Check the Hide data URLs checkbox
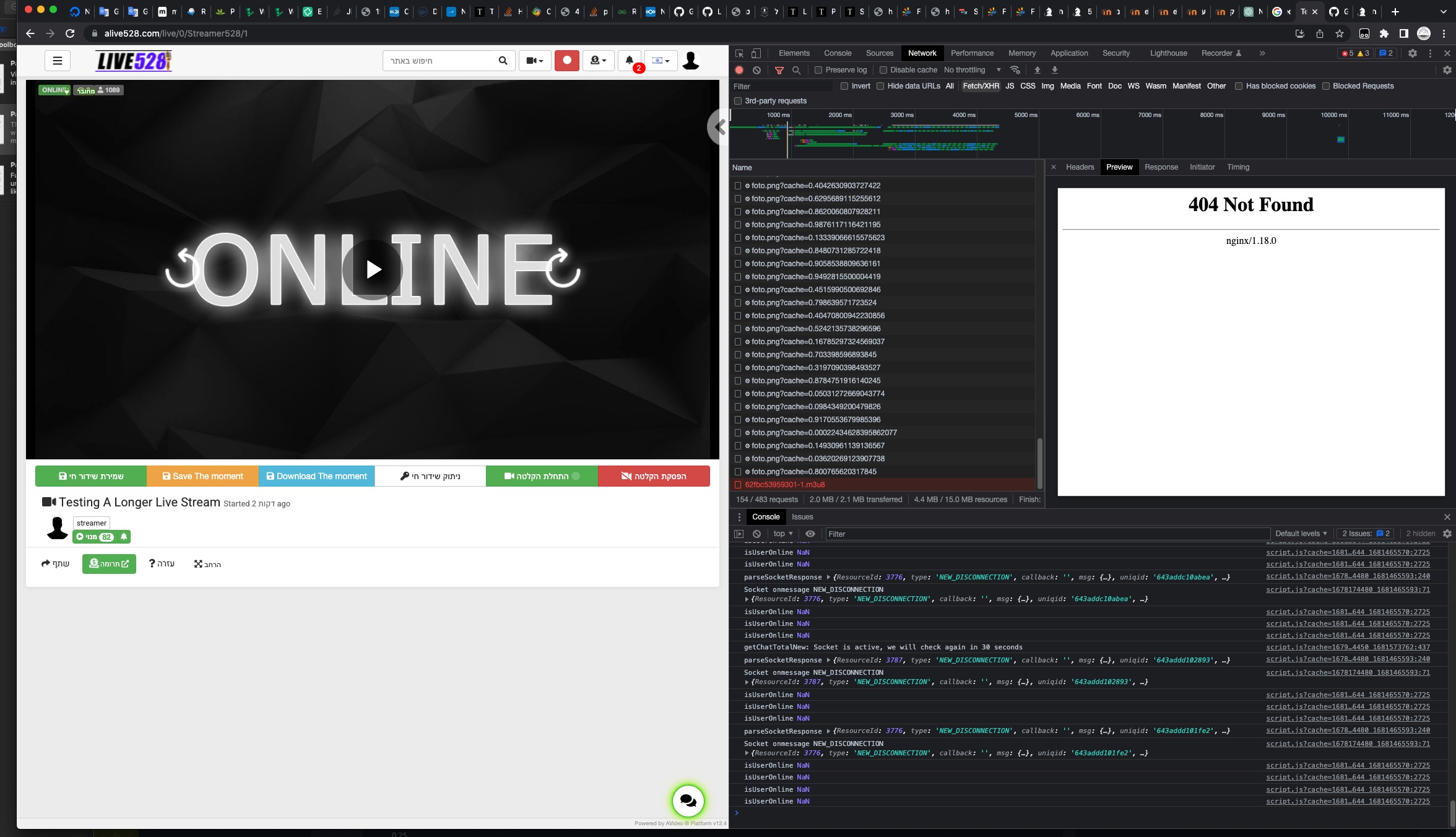1456x837 pixels. (880, 86)
